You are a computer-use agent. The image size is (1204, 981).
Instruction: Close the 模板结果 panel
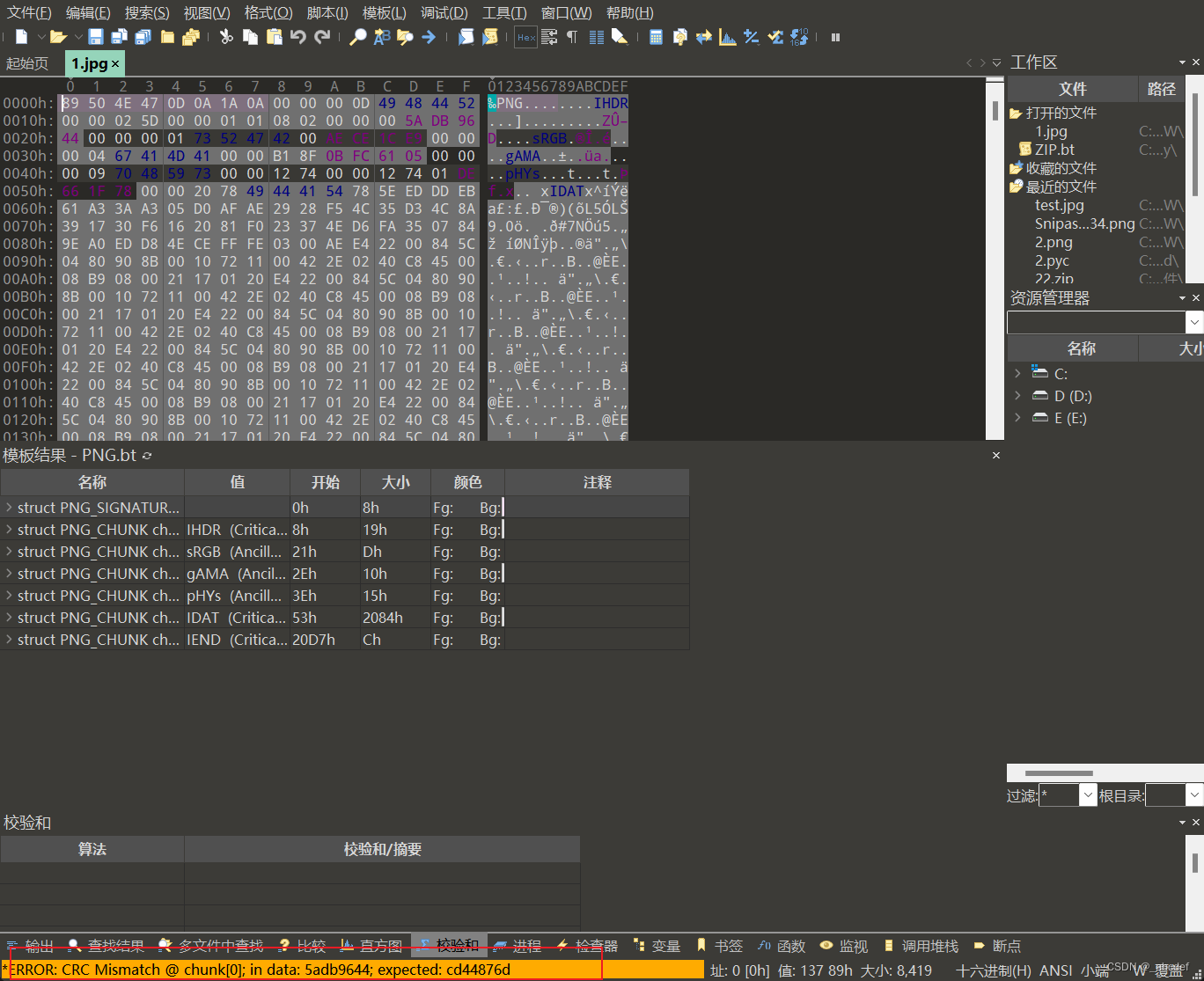(996, 455)
